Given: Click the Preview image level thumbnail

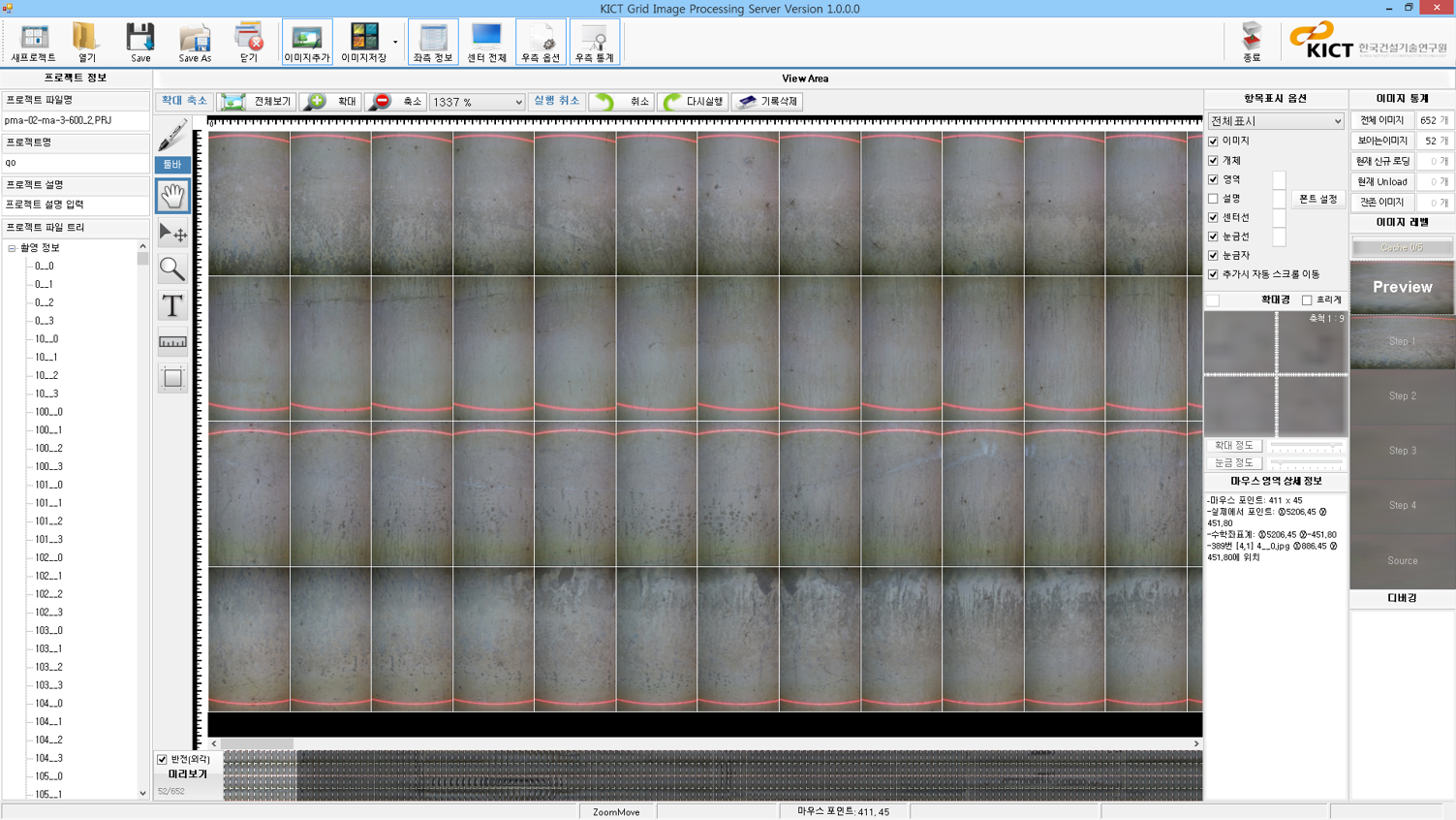Looking at the screenshot, I should 1402,287.
